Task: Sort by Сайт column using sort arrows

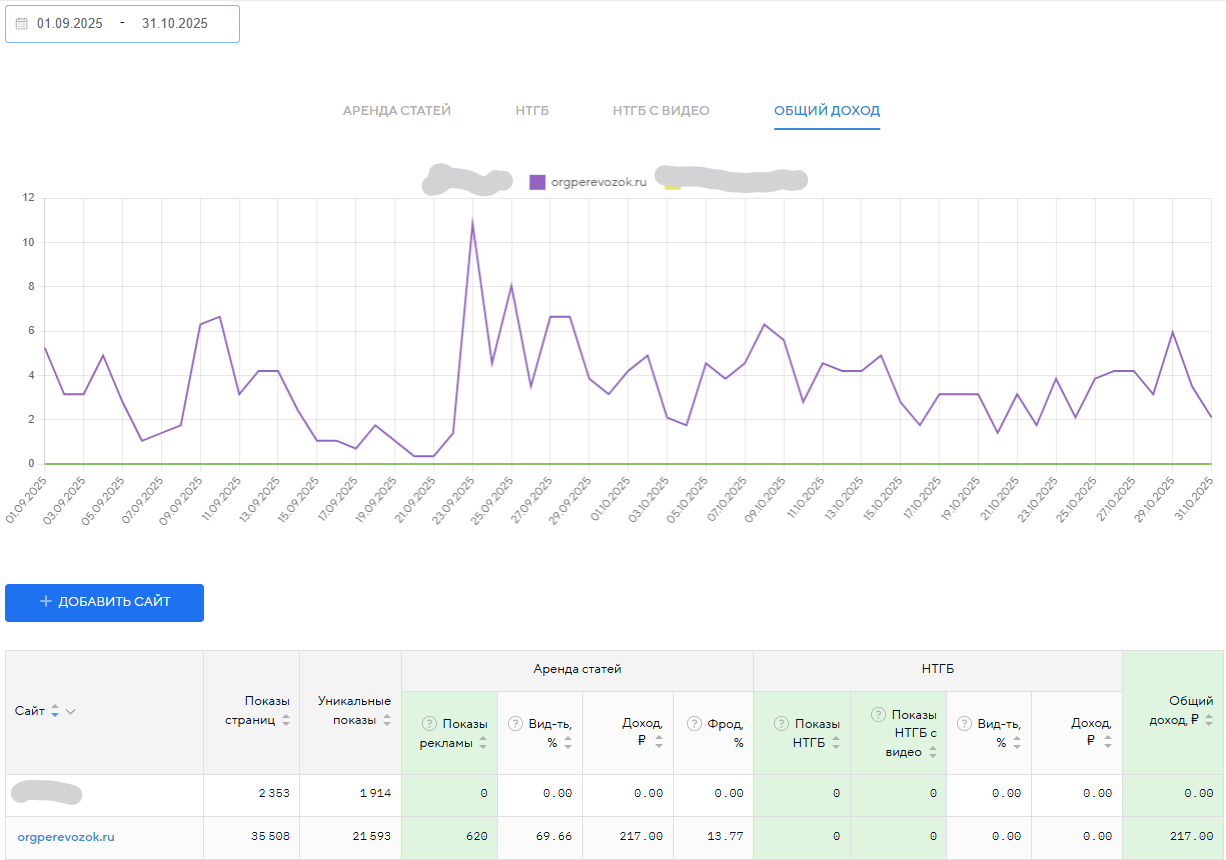Action: pyautogui.click(x=55, y=711)
